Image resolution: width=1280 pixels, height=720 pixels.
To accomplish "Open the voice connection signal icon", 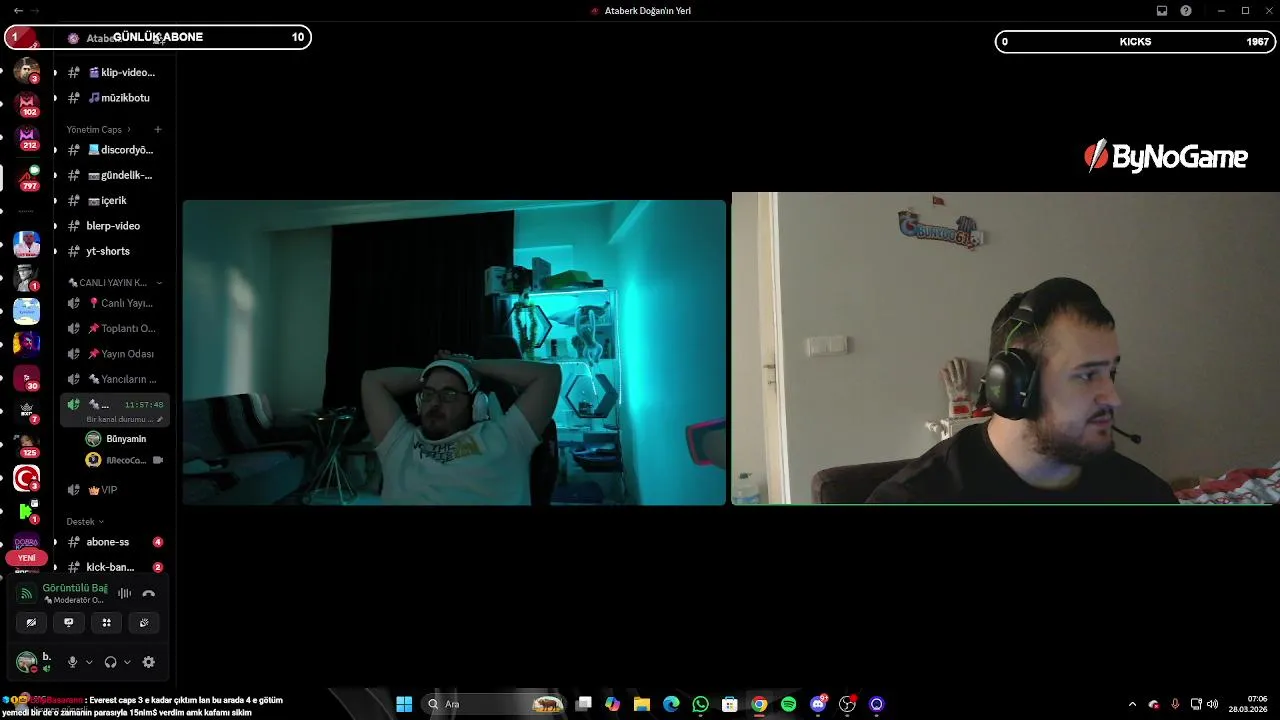I will point(27,593).
